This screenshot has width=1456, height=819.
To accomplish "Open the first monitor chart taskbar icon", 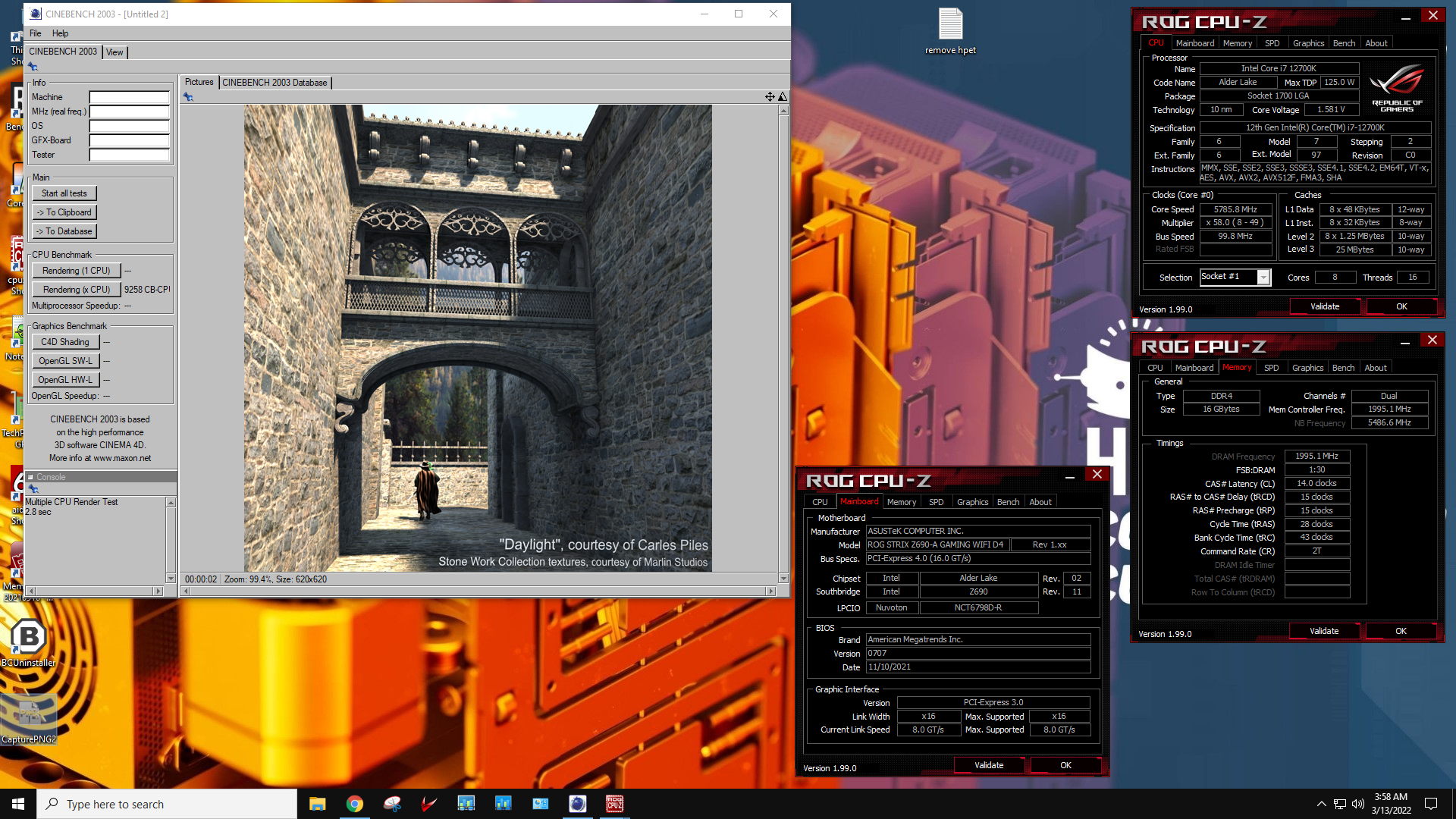I will pos(466,804).
